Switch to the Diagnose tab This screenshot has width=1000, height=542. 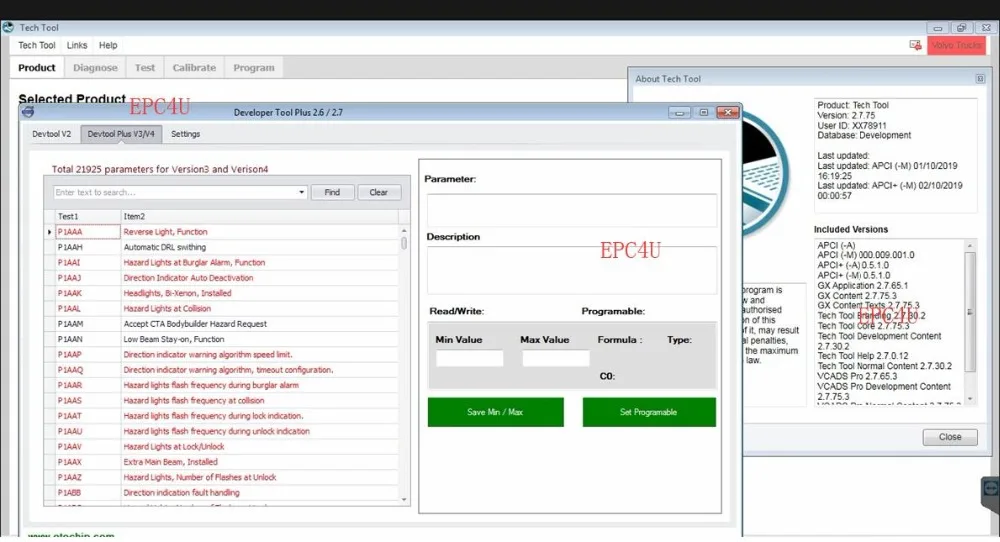click(x=95, y=68)
